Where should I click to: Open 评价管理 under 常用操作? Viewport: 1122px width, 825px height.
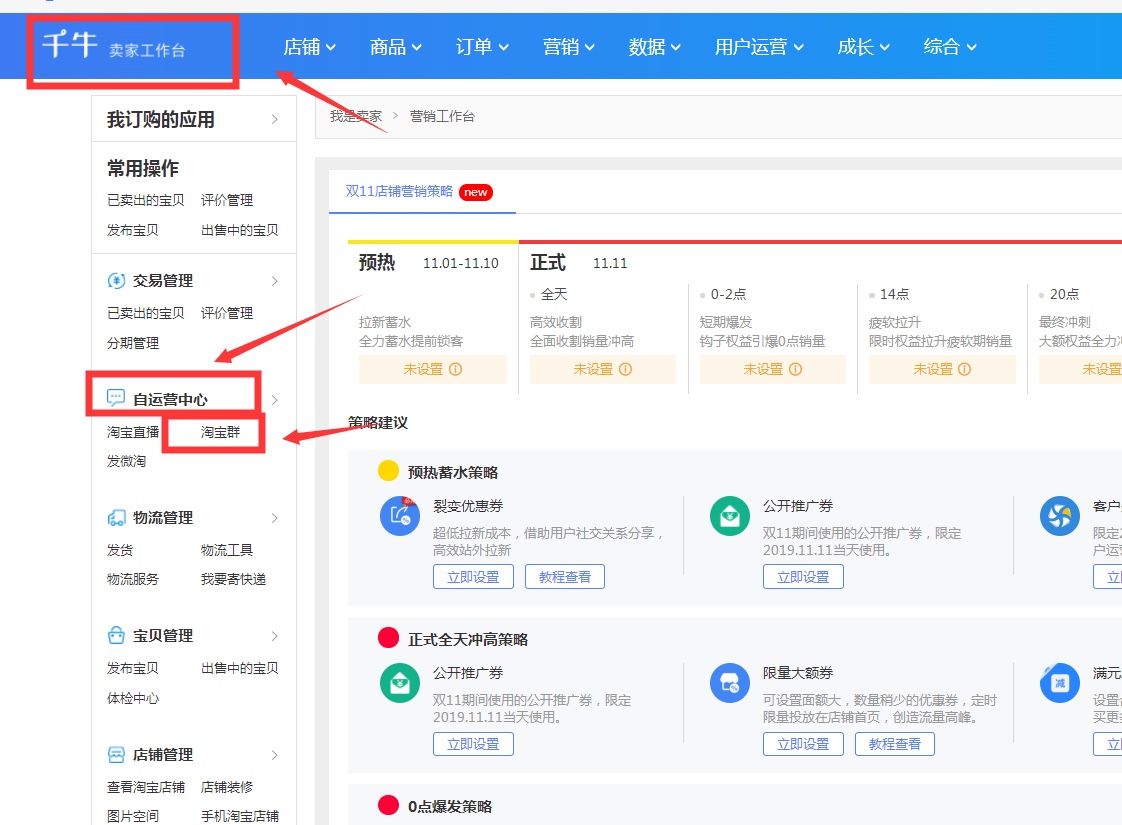tap(227, 200)
